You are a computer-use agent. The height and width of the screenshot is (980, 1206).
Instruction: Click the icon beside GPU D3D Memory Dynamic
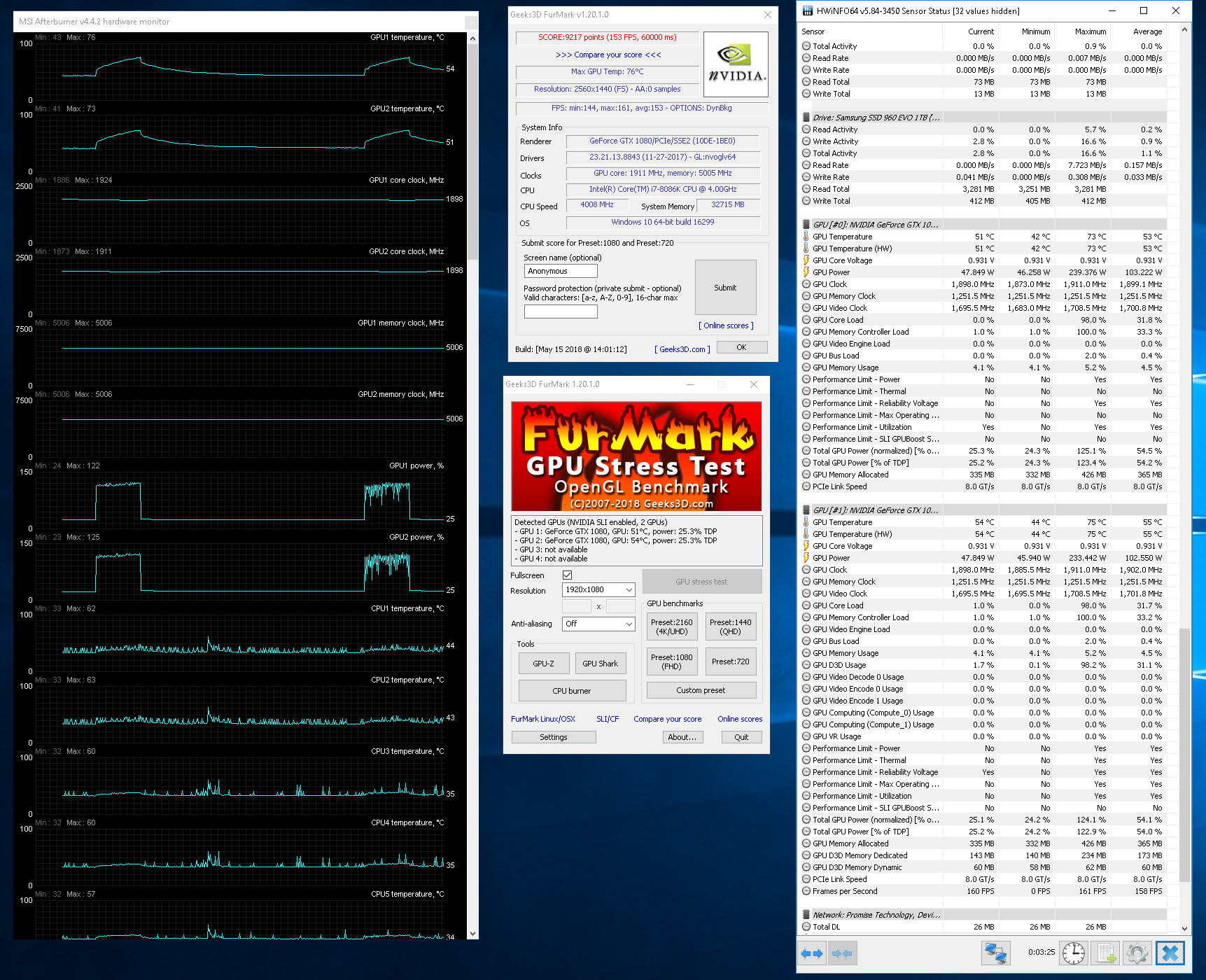(806, 867)
